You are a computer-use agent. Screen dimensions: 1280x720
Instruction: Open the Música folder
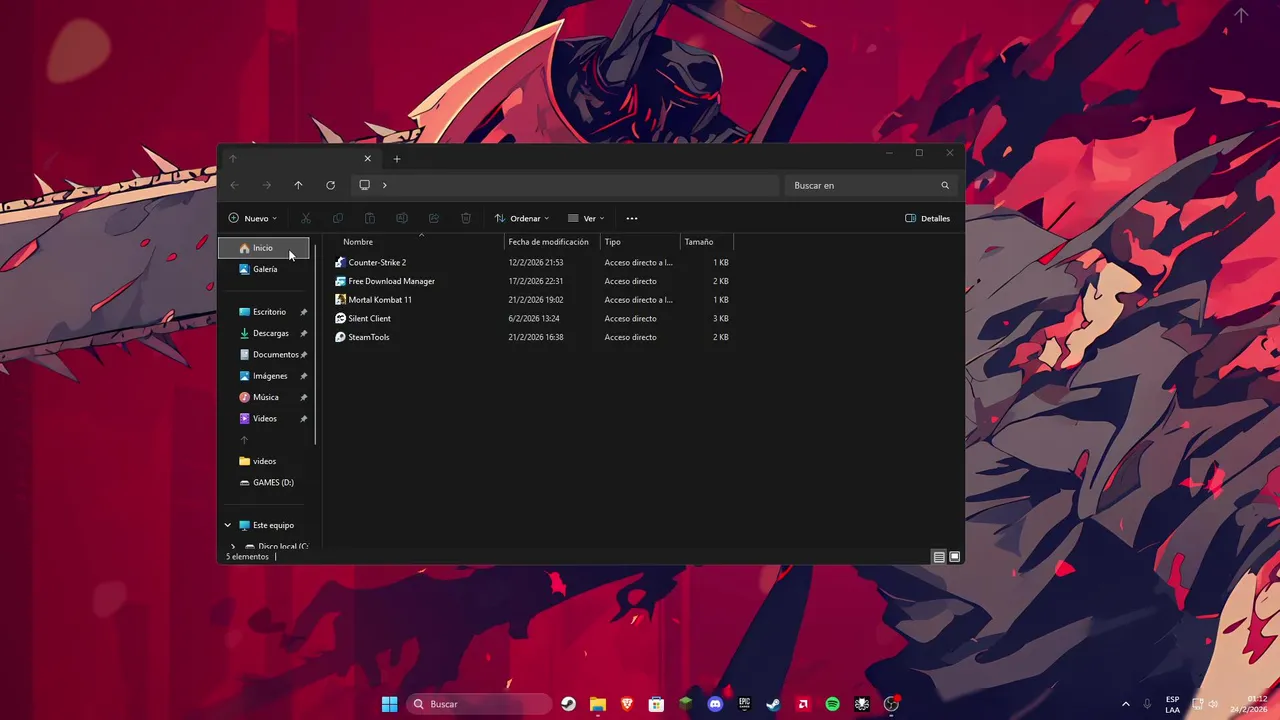[x=264, y=397]
